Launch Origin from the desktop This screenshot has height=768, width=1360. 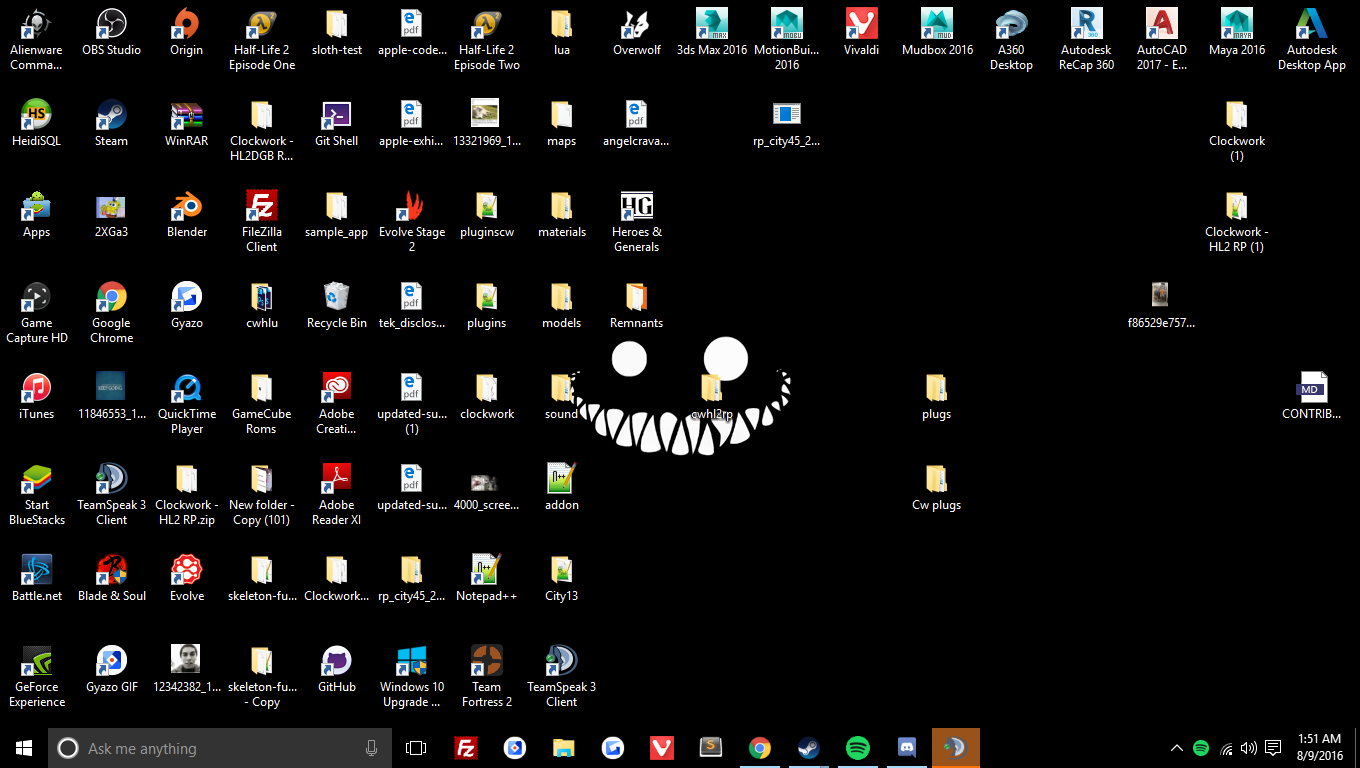186,32
